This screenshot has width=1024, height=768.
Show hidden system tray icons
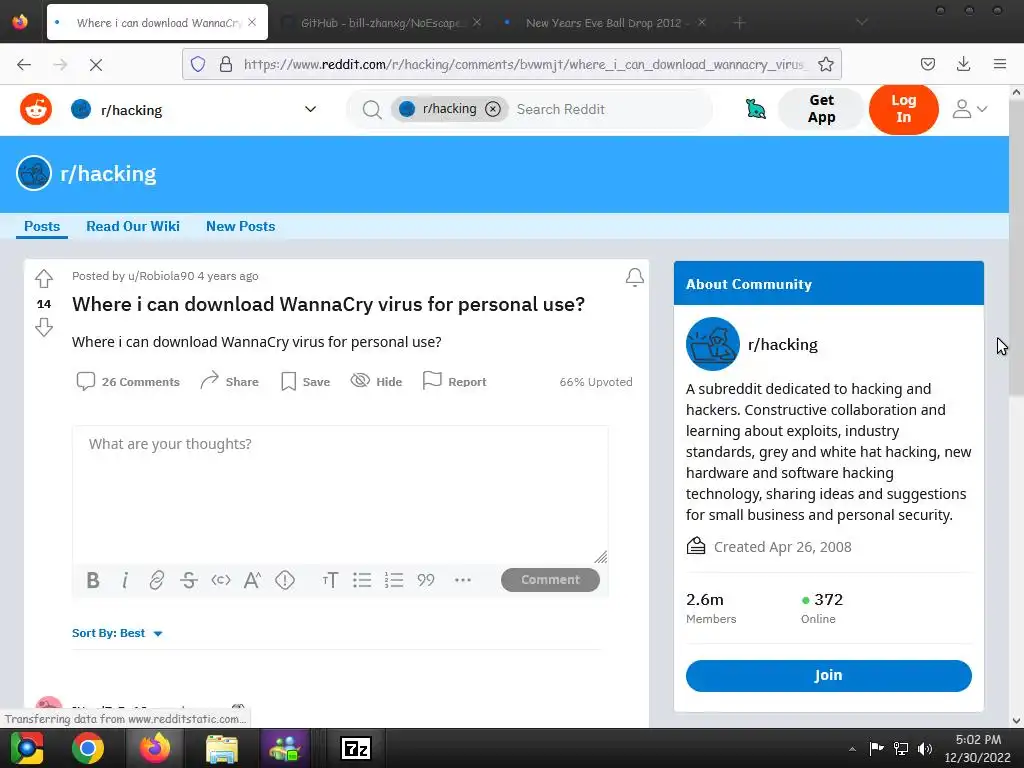point(852,748)
